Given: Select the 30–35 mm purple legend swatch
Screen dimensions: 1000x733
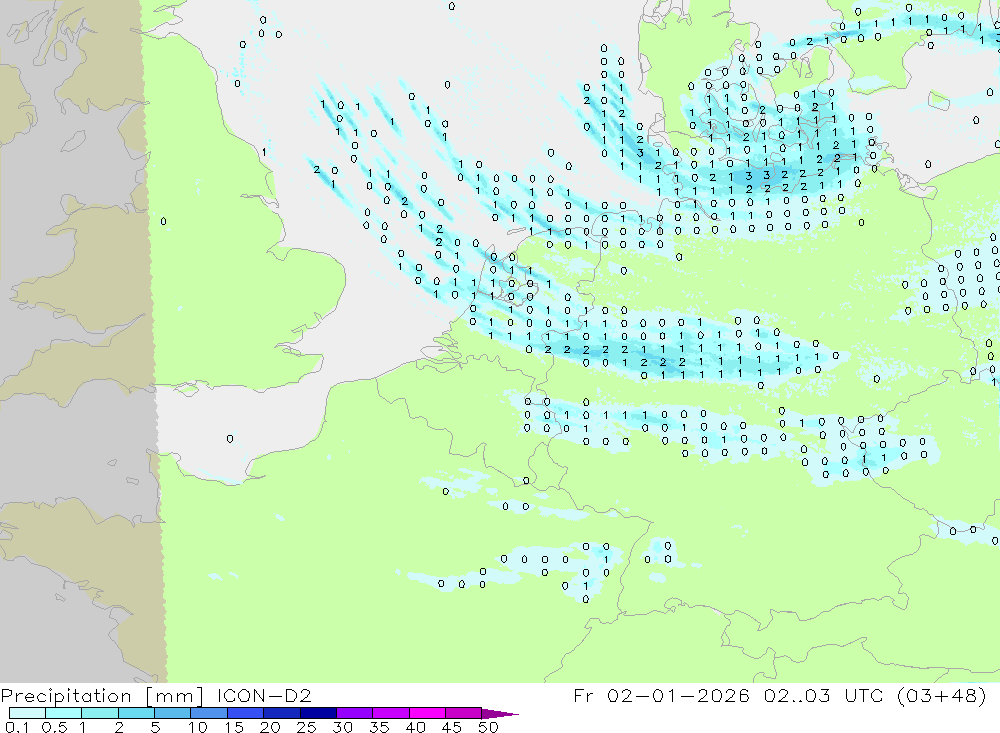Looking at the screenshot, I should pyautogui.click(x=354, y=713).
